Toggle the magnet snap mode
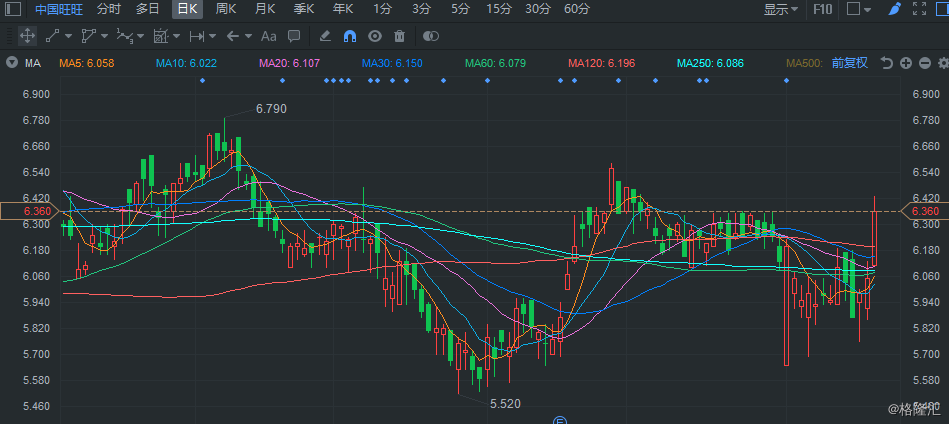This screenshot has height=424, width=949. coord(350,36)
